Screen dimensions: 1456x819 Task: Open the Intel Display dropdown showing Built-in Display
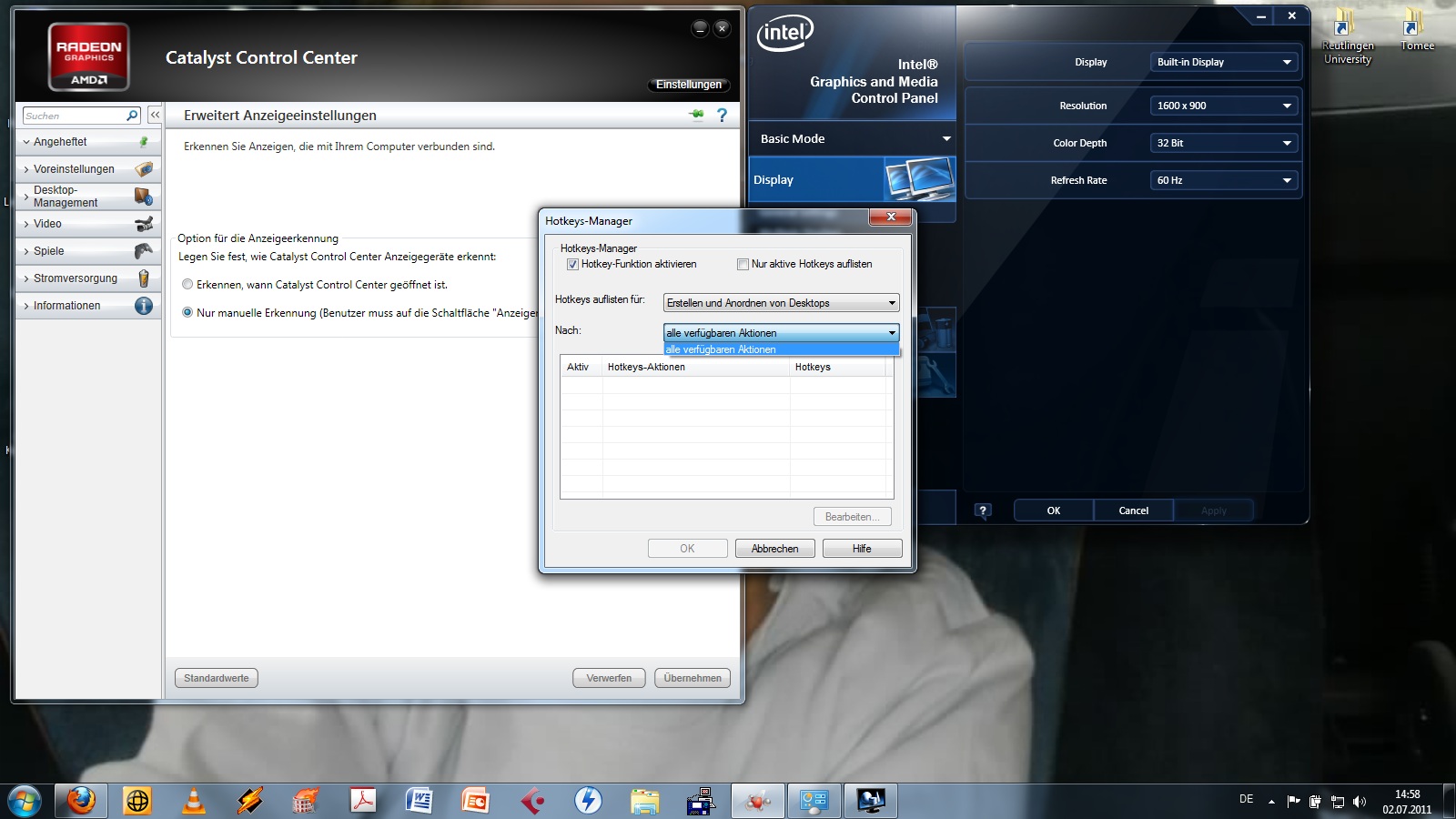(x=1225, y=62)
